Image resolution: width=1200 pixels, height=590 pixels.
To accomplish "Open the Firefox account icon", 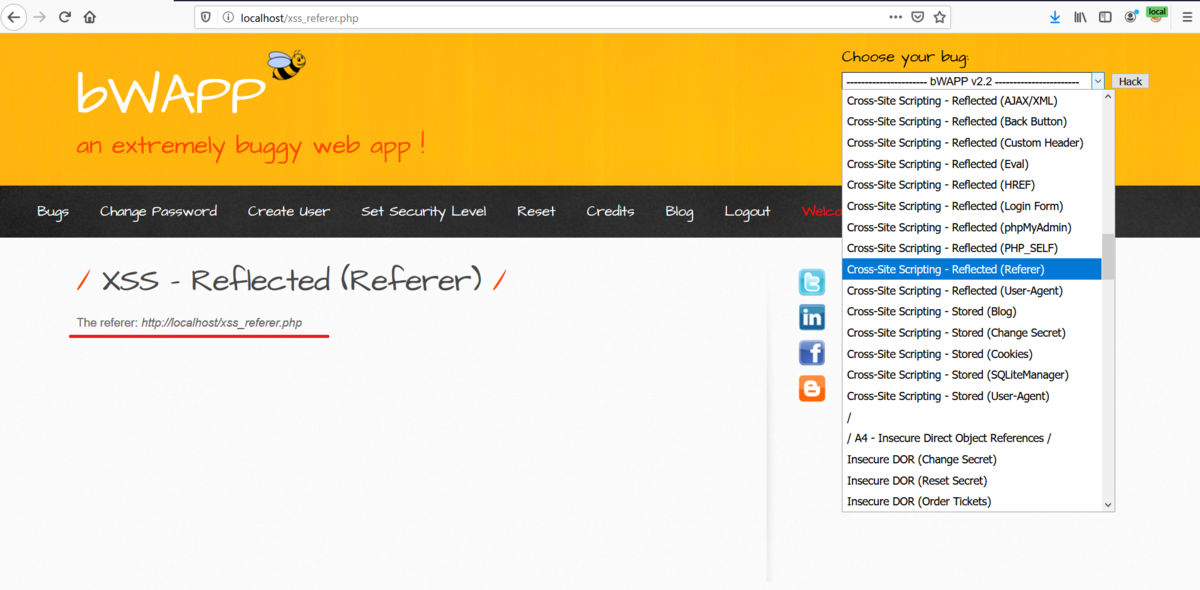I will (1131, 17).
